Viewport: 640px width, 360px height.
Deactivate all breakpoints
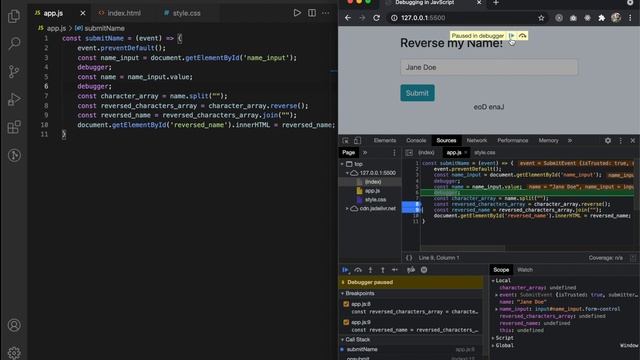coord(411,270)
